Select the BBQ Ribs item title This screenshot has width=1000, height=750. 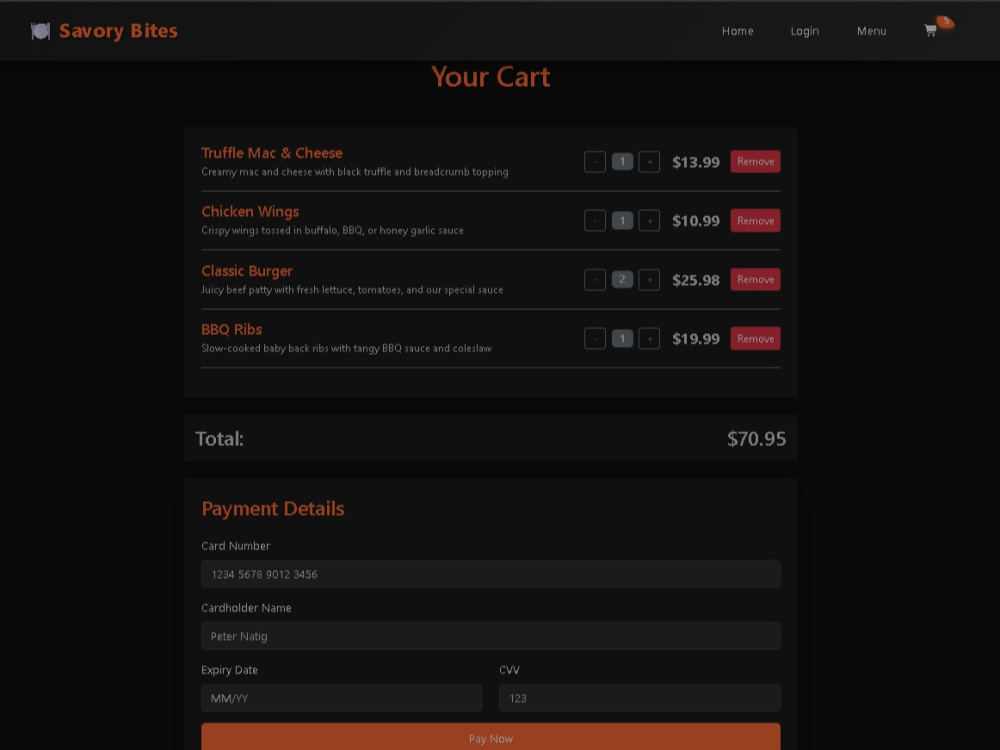point(232,330)
